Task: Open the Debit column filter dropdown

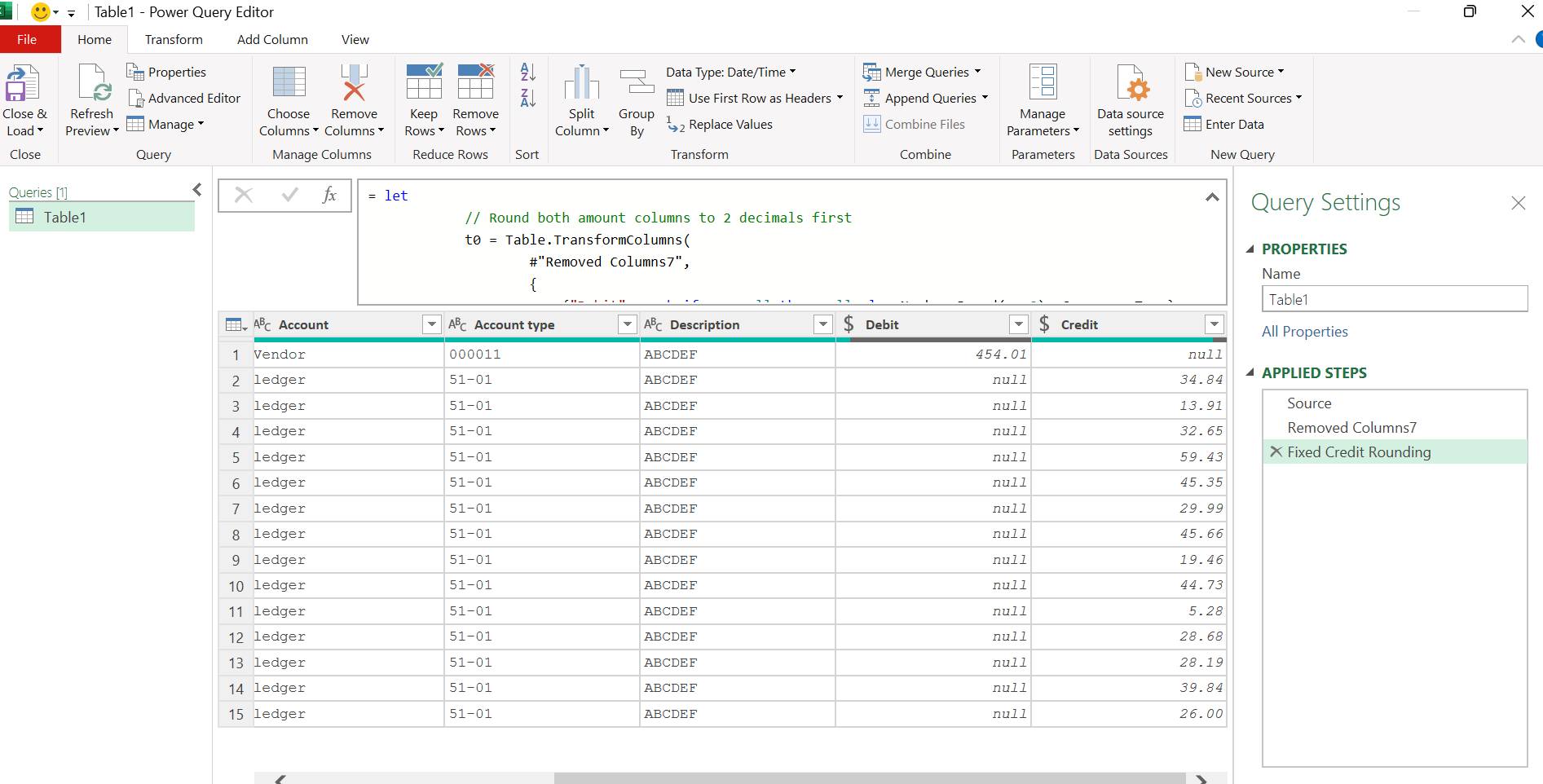Action: pos(1019,324)
